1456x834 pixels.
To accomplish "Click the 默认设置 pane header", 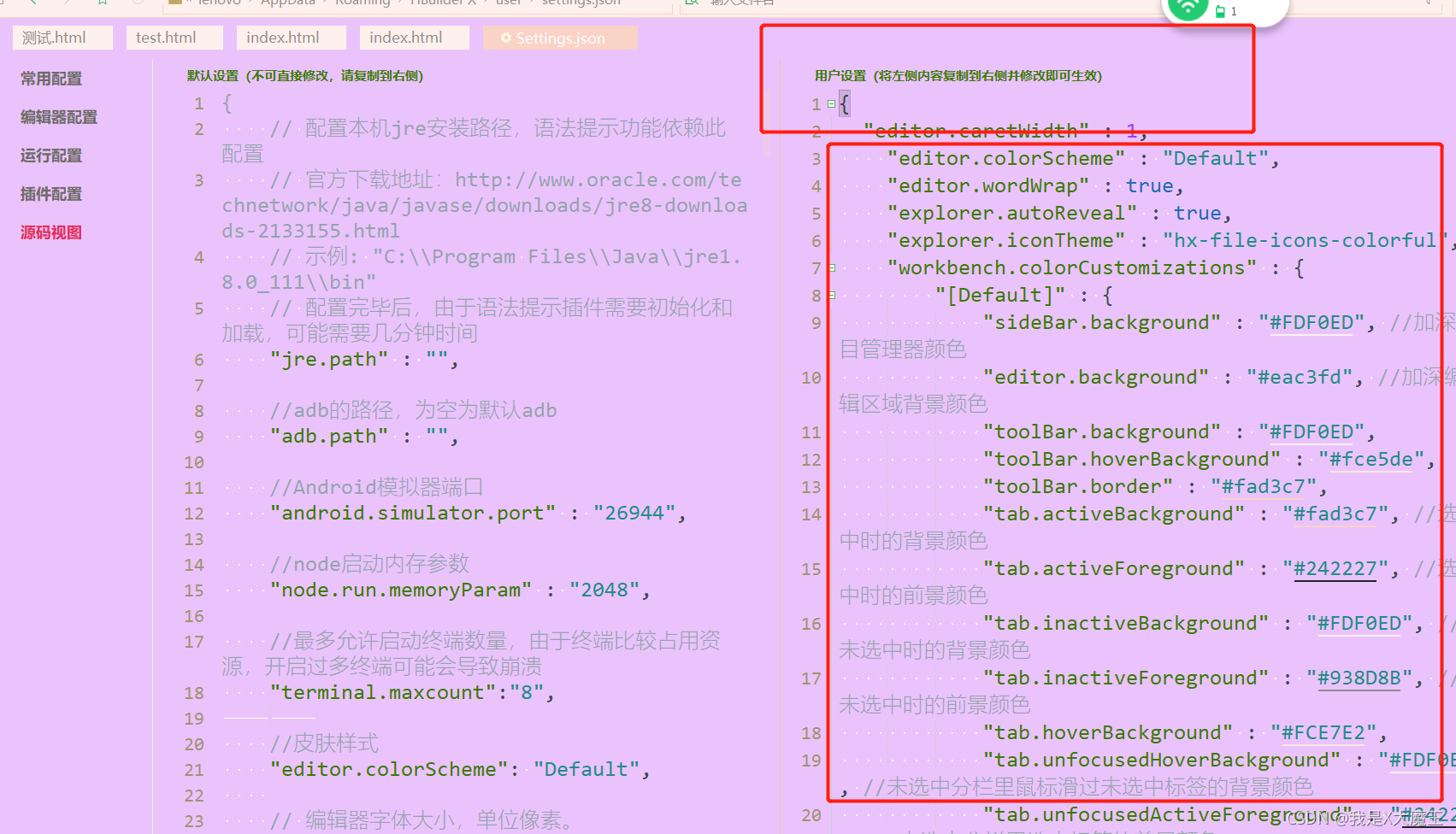I will click(305, 76).
